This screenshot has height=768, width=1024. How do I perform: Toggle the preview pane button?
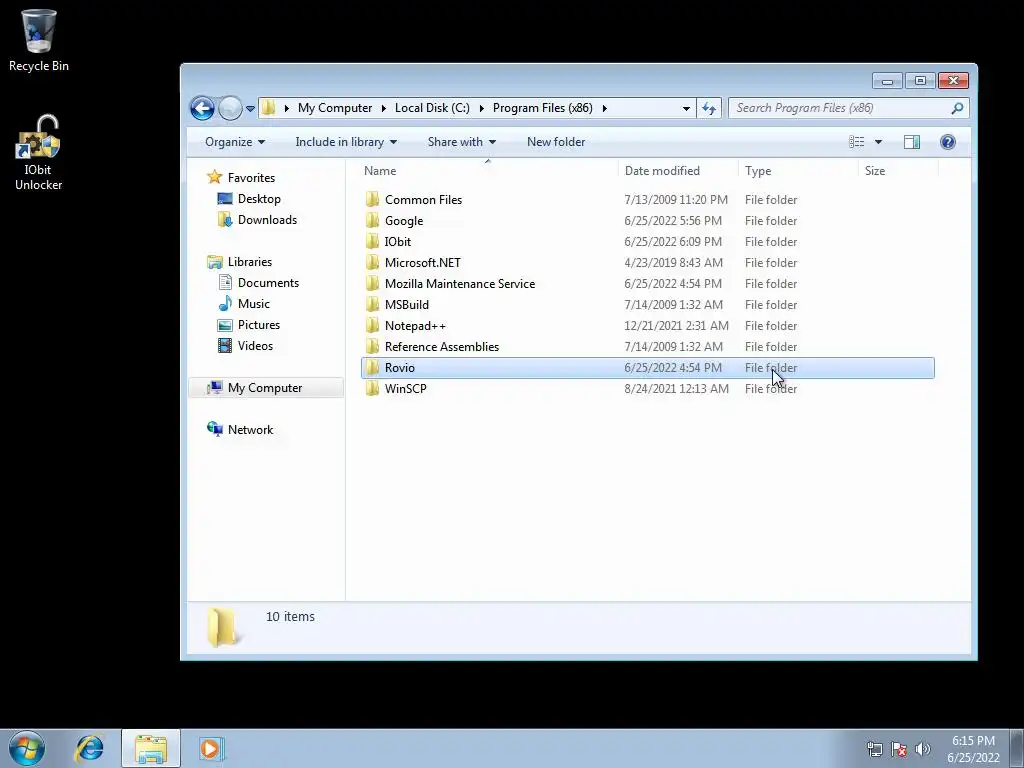click(912, 142)
